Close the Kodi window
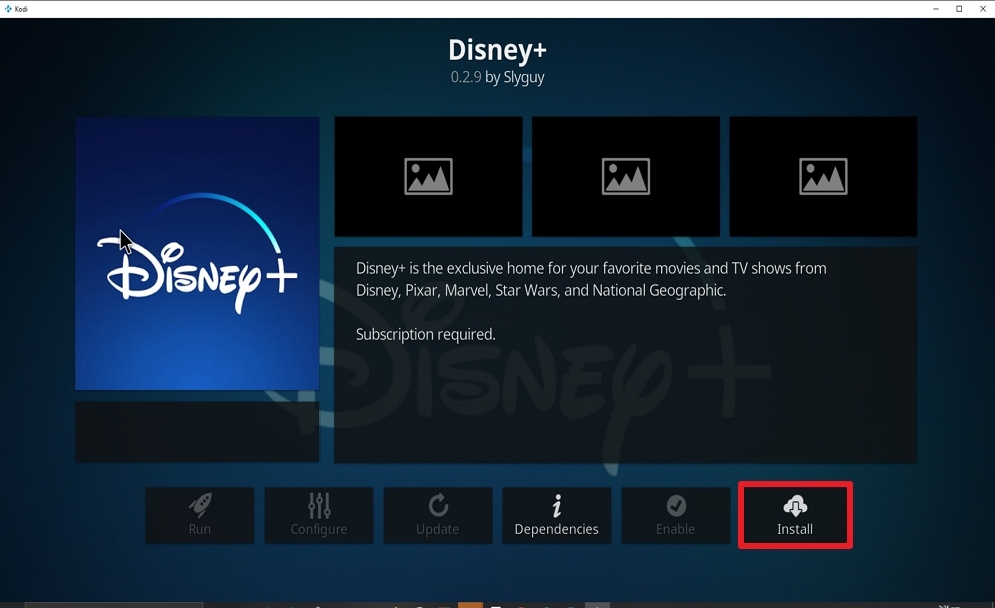Image resolution: width=995 pixels, height=608 pixels. (x=982, y=9)
